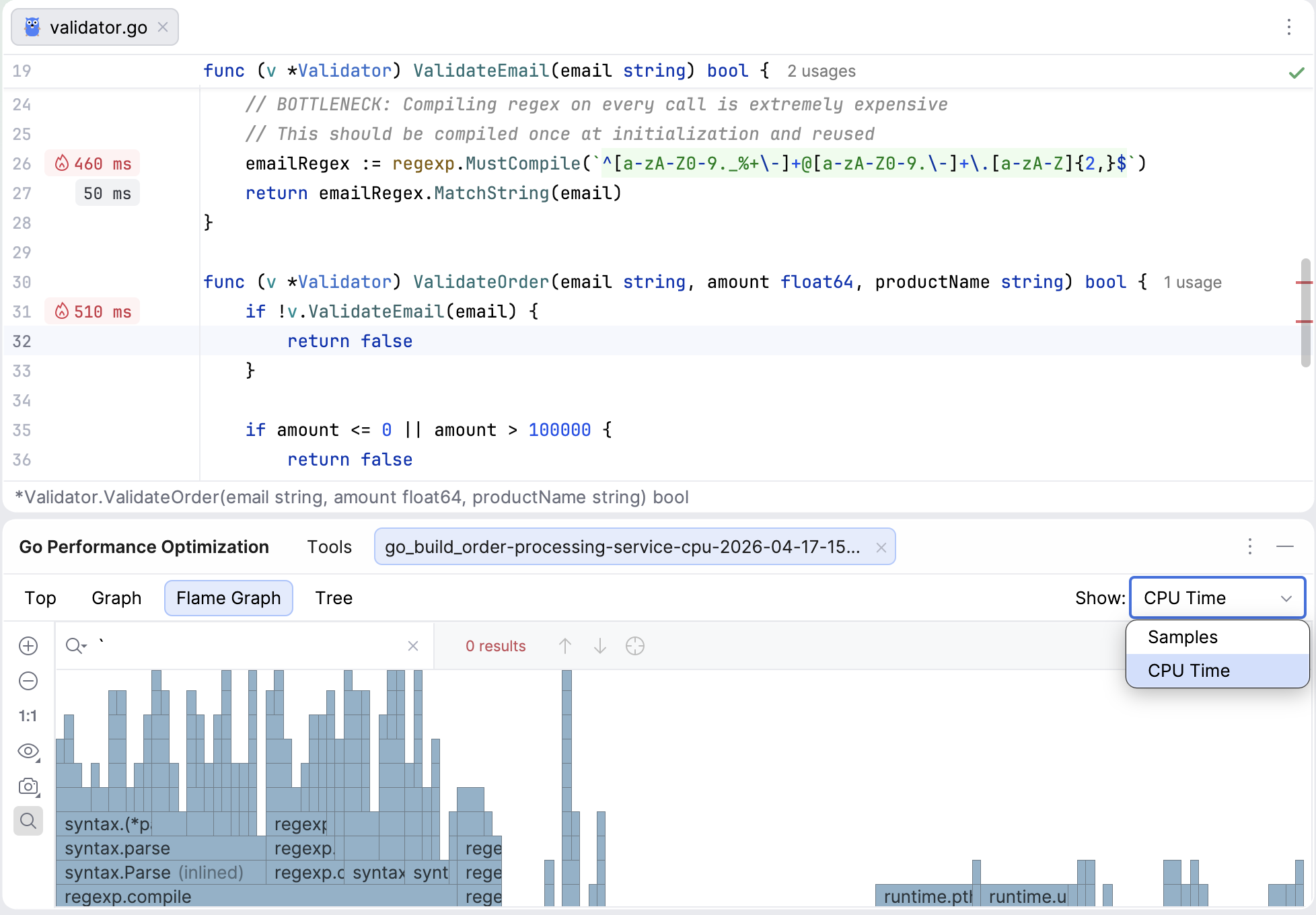The width and height of the screenshot is (1316, 915).
Task: Click the green inspection checkmark icon
Action: [x=1296, y=72]
